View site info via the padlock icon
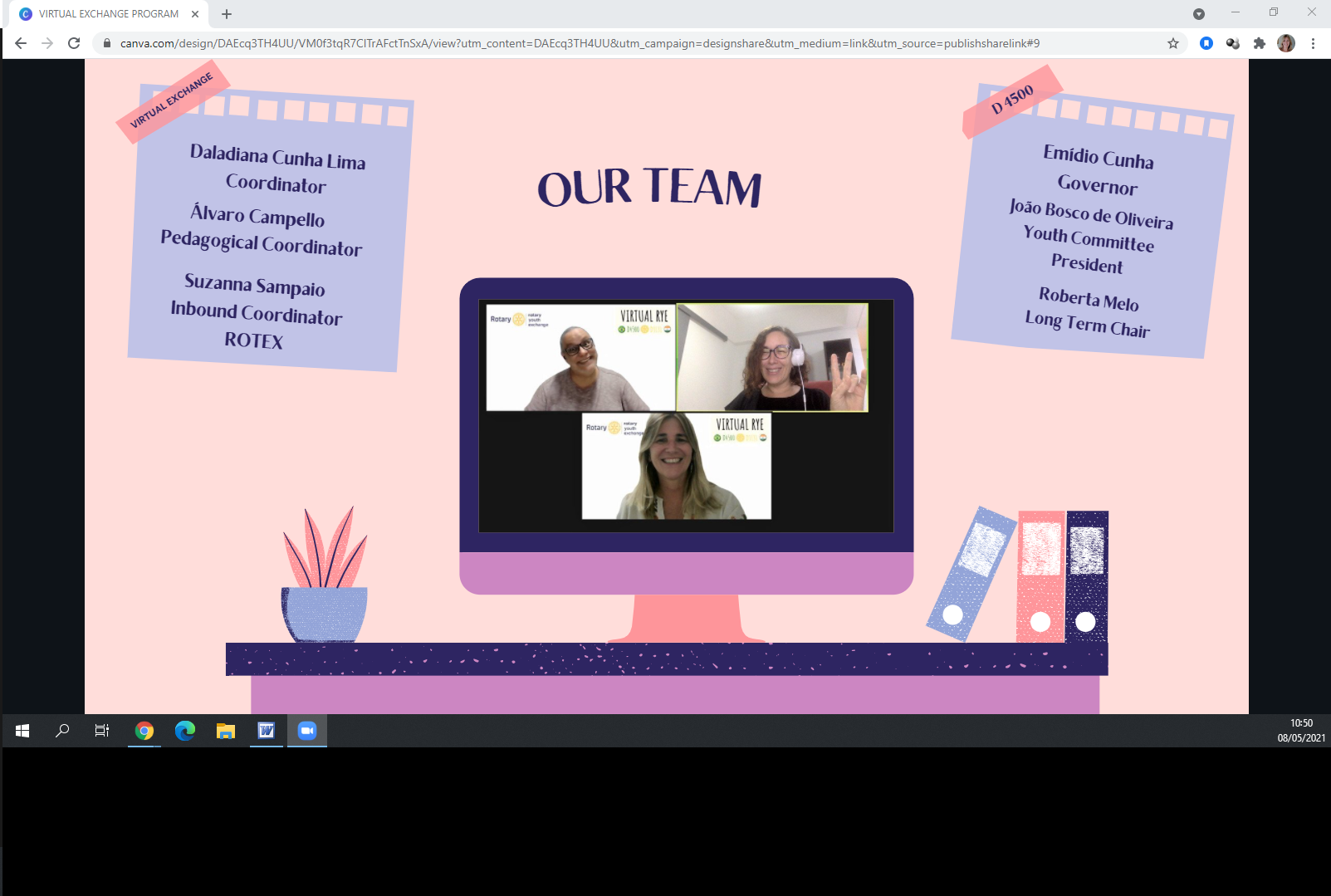Screen dimensions: 1331x896 coord(107,43)
